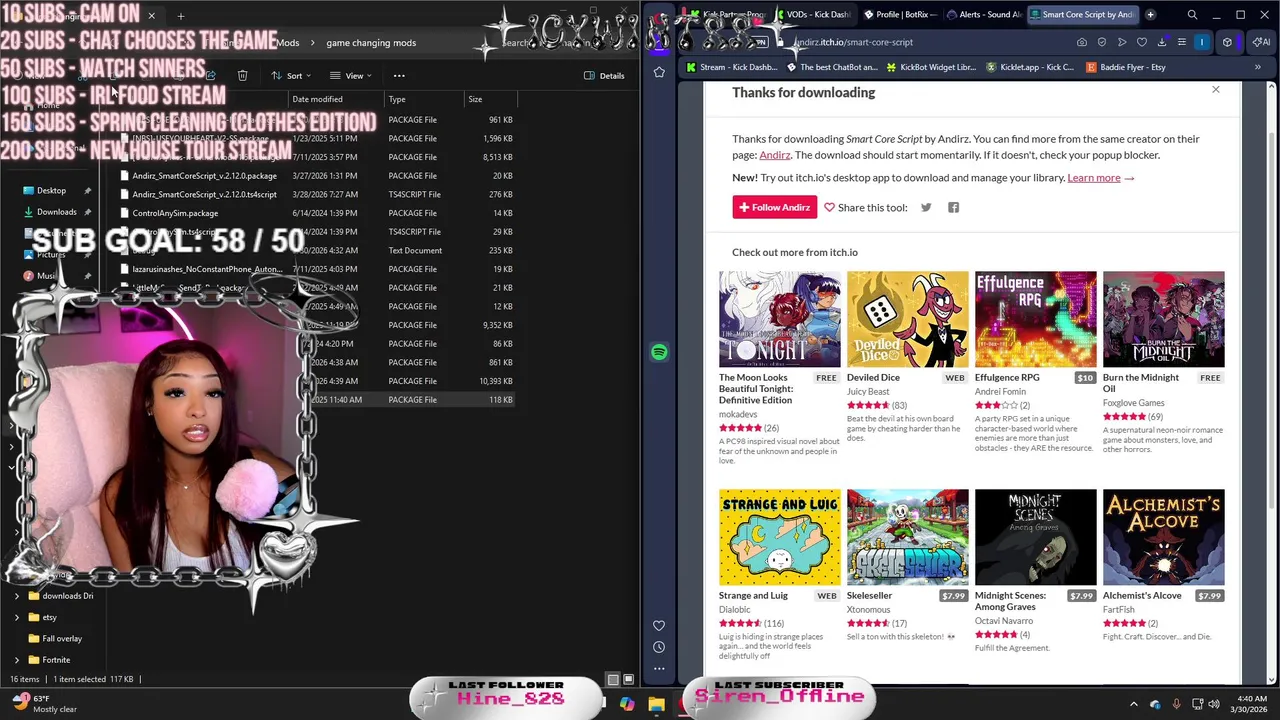Click Effulgence RPG title link
Screen dimensions: 1280x720
pos(1007,378)
